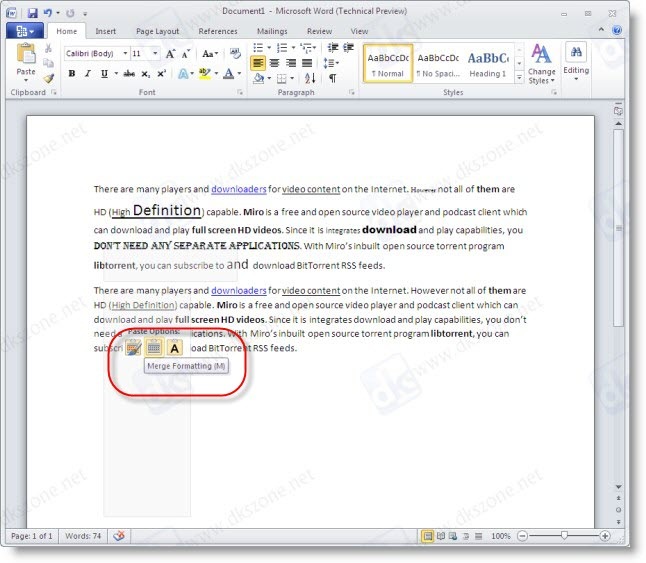
Task: Toggle Bold formatting
Action: [72, 74]
